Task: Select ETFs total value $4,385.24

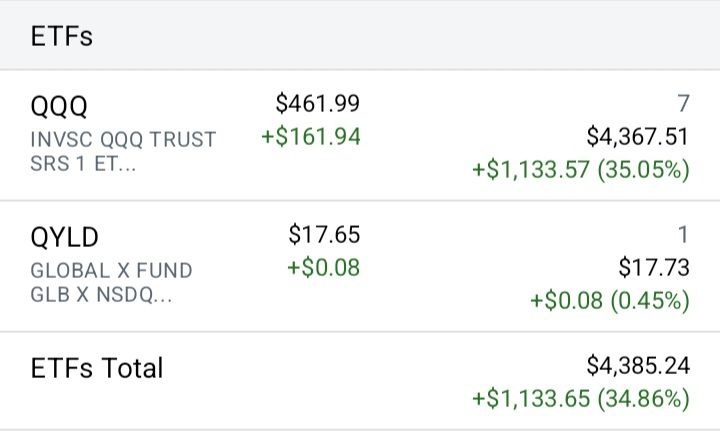Action: coord(638,366)
